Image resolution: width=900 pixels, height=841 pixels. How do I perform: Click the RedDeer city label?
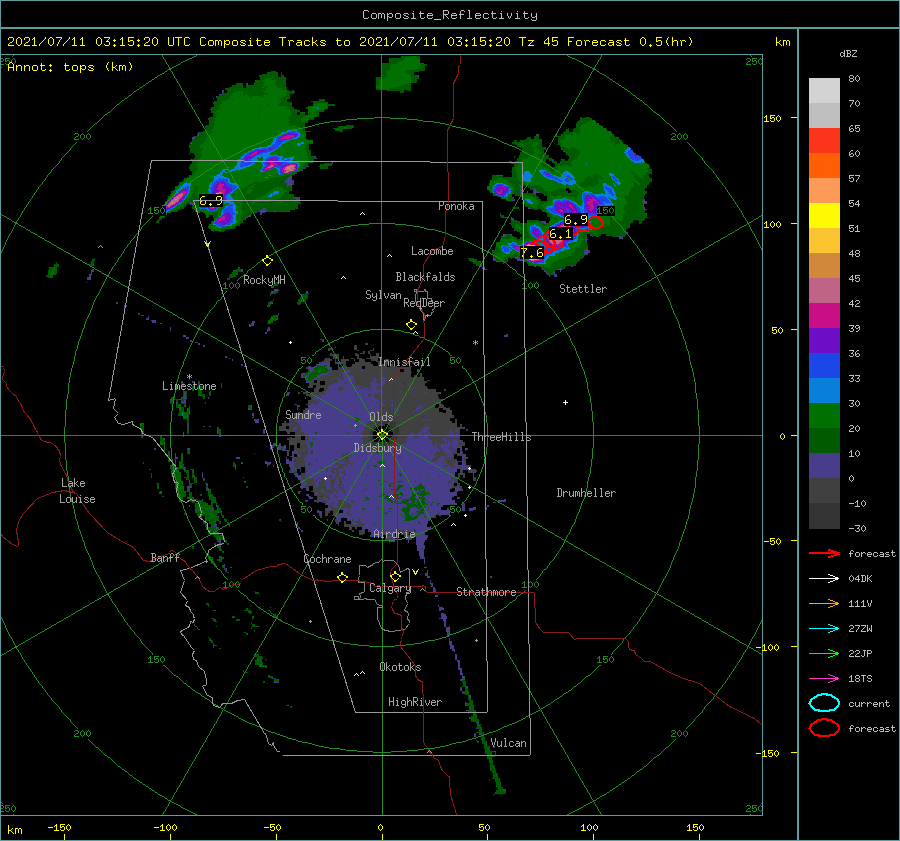[424, 303]
